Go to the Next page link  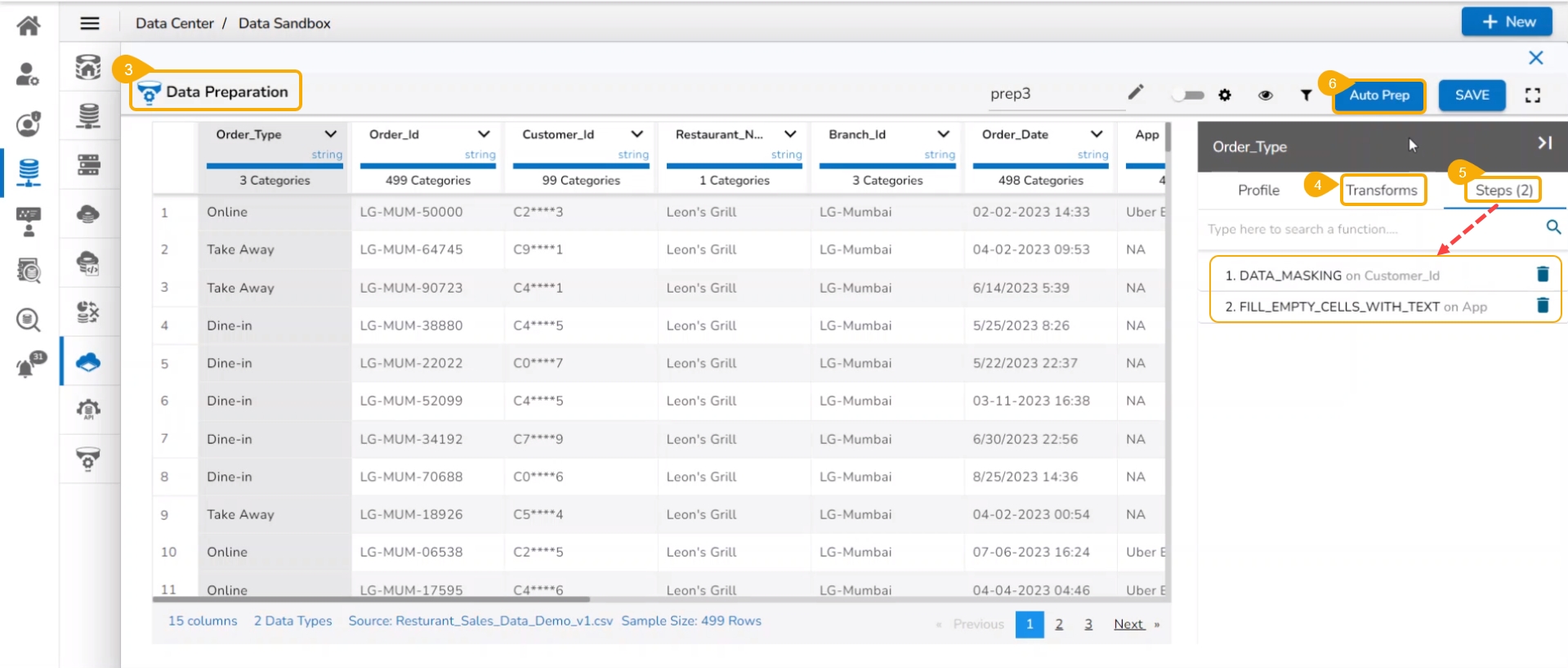coord(1128,624)
